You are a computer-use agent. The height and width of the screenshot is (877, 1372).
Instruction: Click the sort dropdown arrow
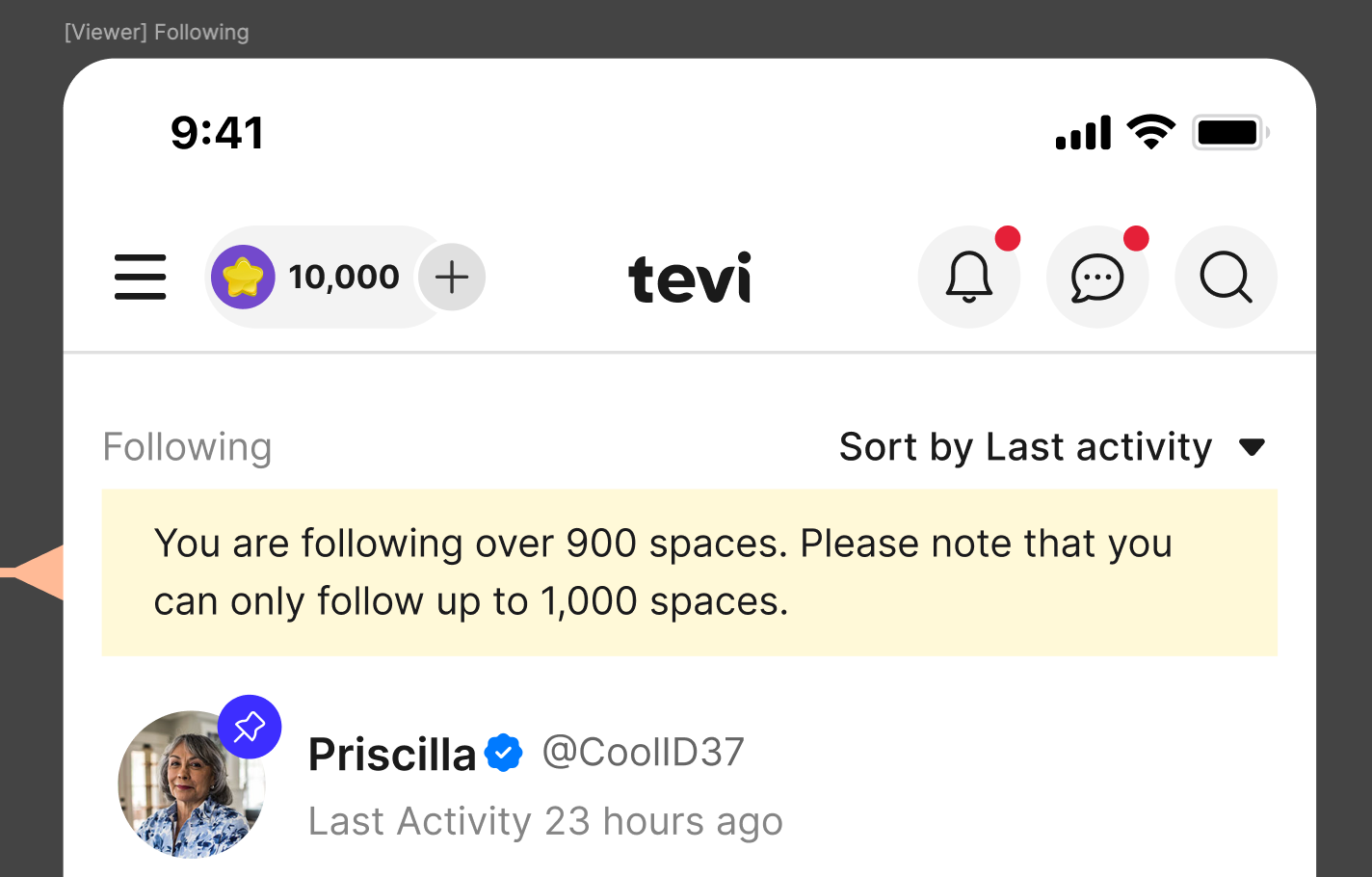tap(1252, 447)
